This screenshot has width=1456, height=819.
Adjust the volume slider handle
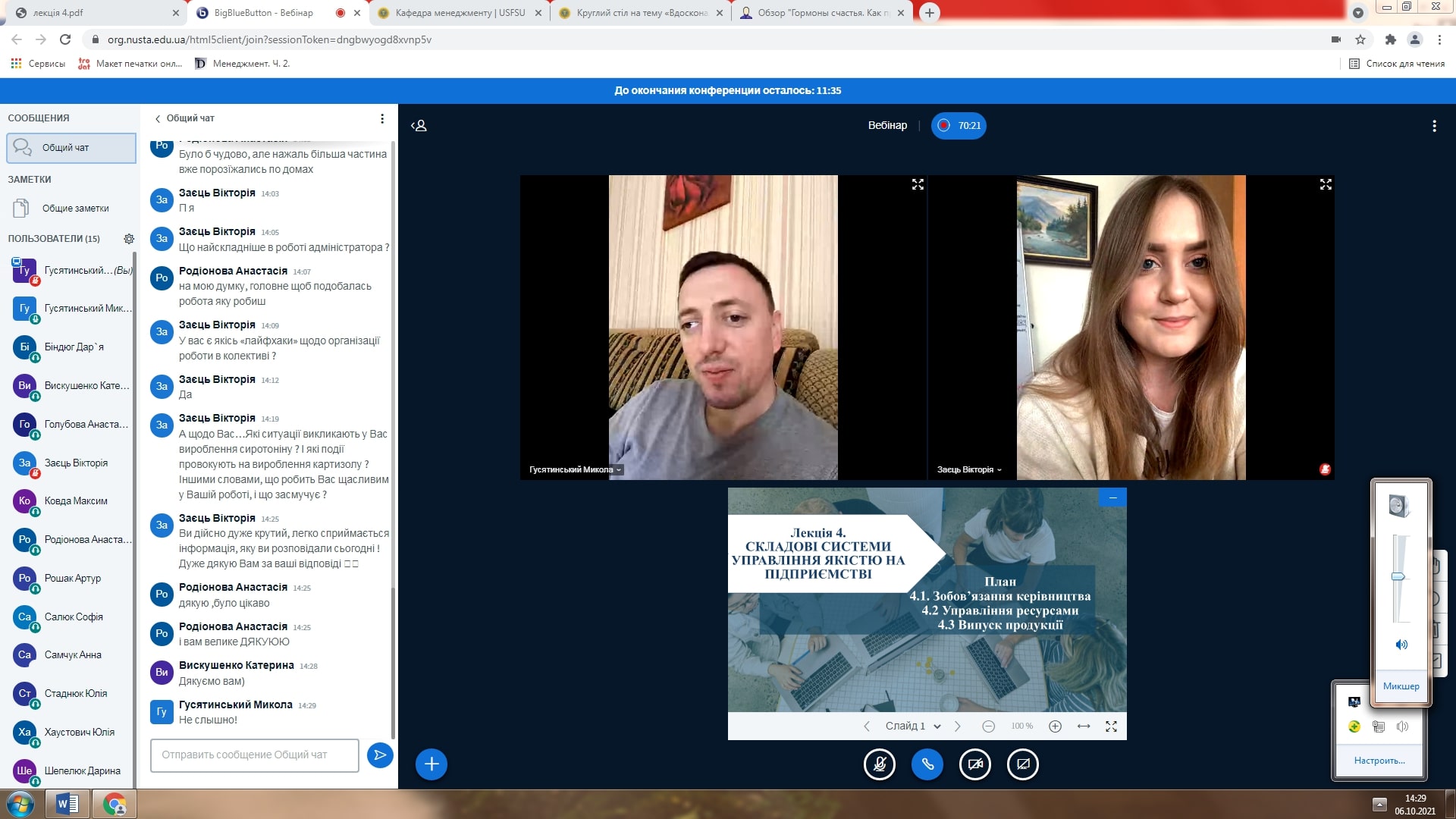(1398, 577)
